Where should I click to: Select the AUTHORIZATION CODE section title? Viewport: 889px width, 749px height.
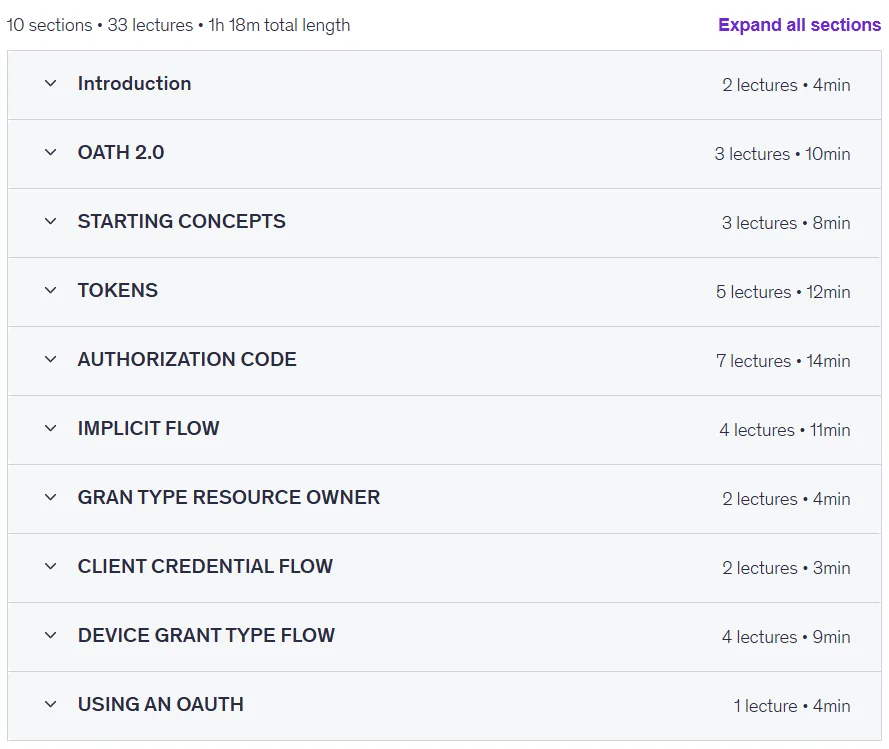point(187,359)
